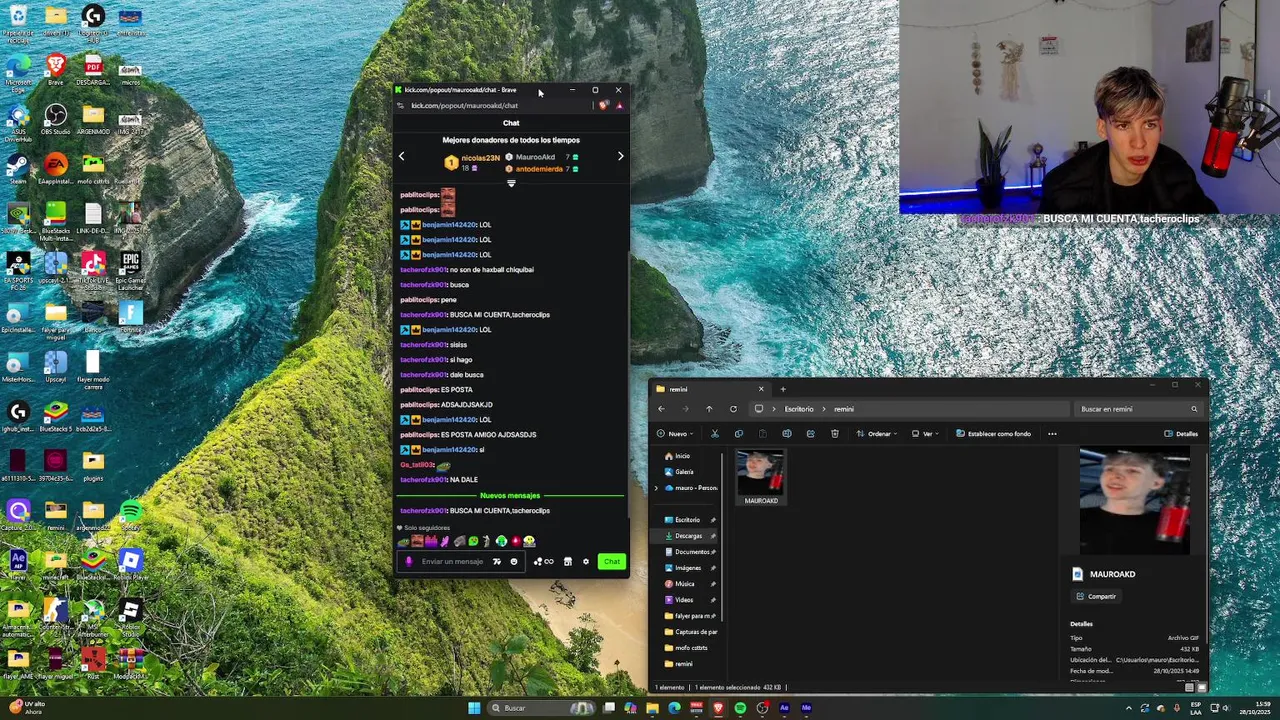Viewport: 1280px width, 720px height.
Task: Click the Windows taskbar Buscar search box
Action: [539, 708]
